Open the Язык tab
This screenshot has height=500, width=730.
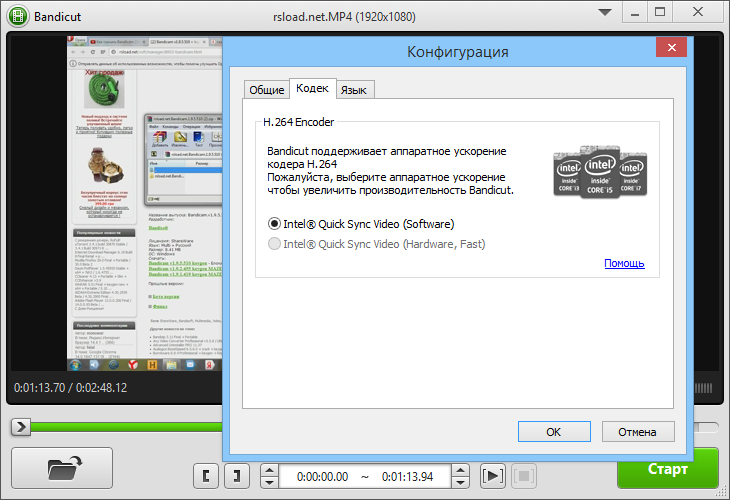point(354,90)
